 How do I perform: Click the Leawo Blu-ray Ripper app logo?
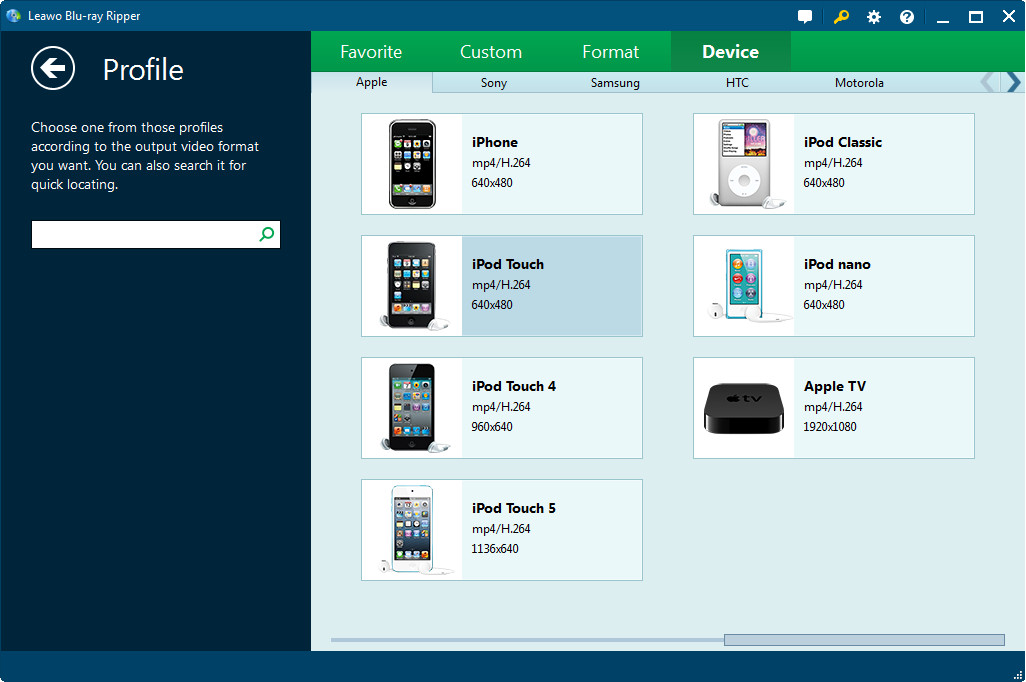pyautogui.click(x=13, y=16)
